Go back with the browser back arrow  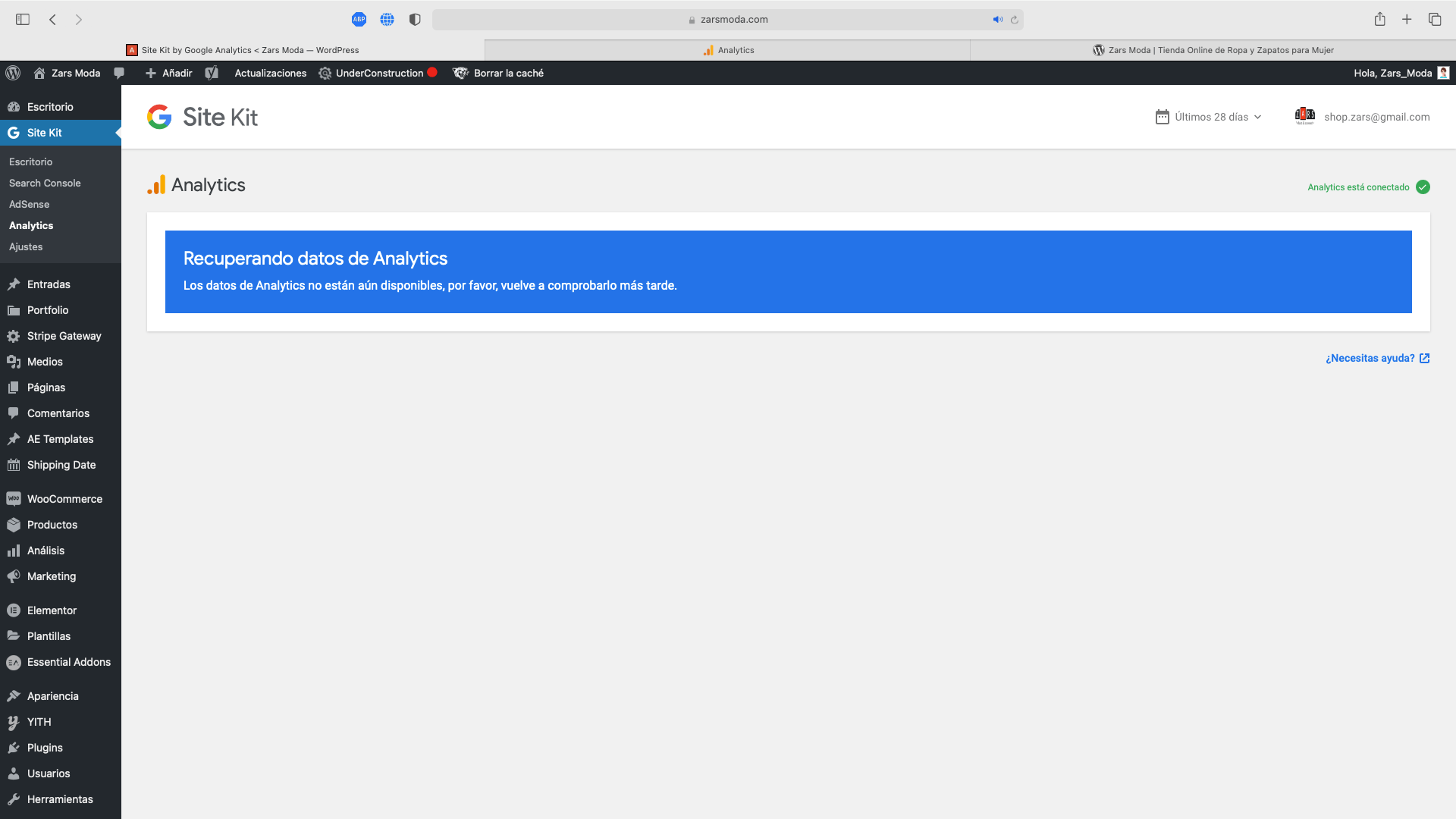[x=52, y=20]
